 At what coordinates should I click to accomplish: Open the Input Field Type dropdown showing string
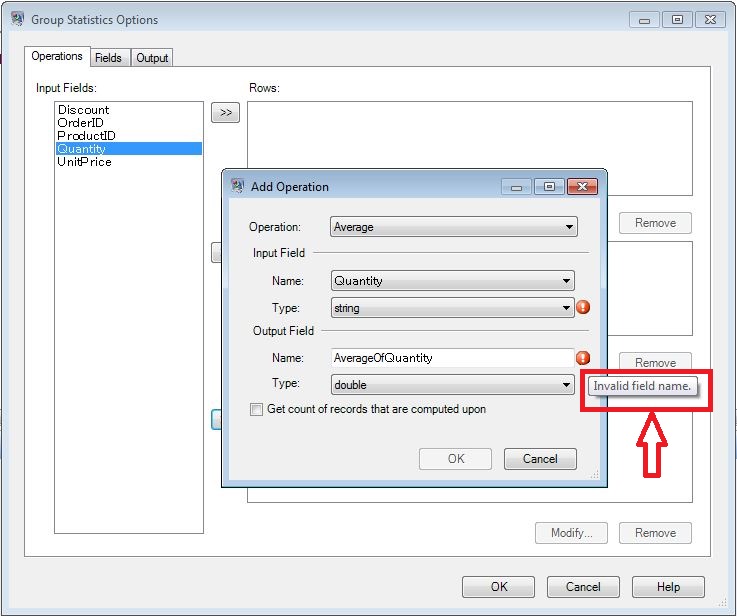coord(452,308)
